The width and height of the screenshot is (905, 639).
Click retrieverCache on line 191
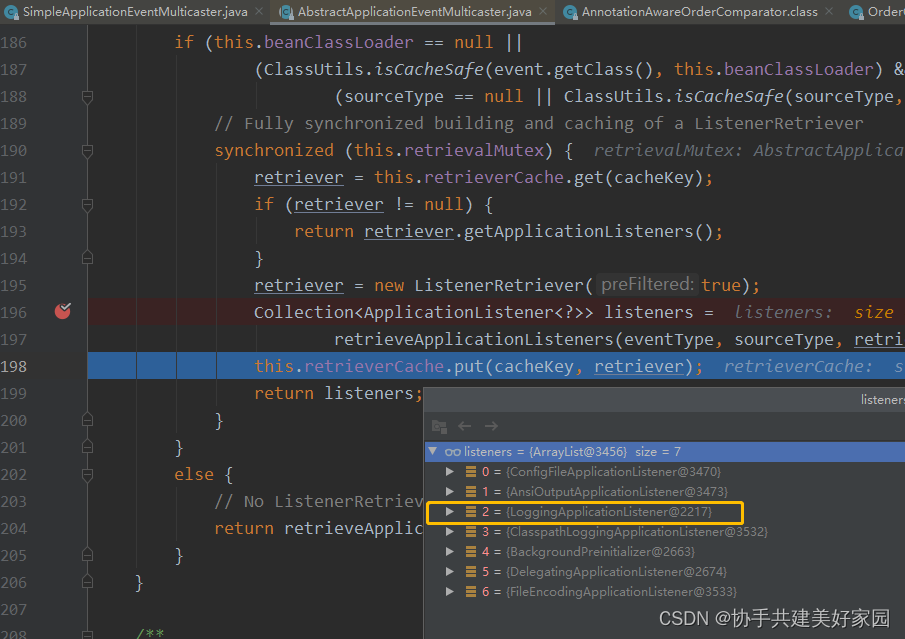[x=493, y=177]
